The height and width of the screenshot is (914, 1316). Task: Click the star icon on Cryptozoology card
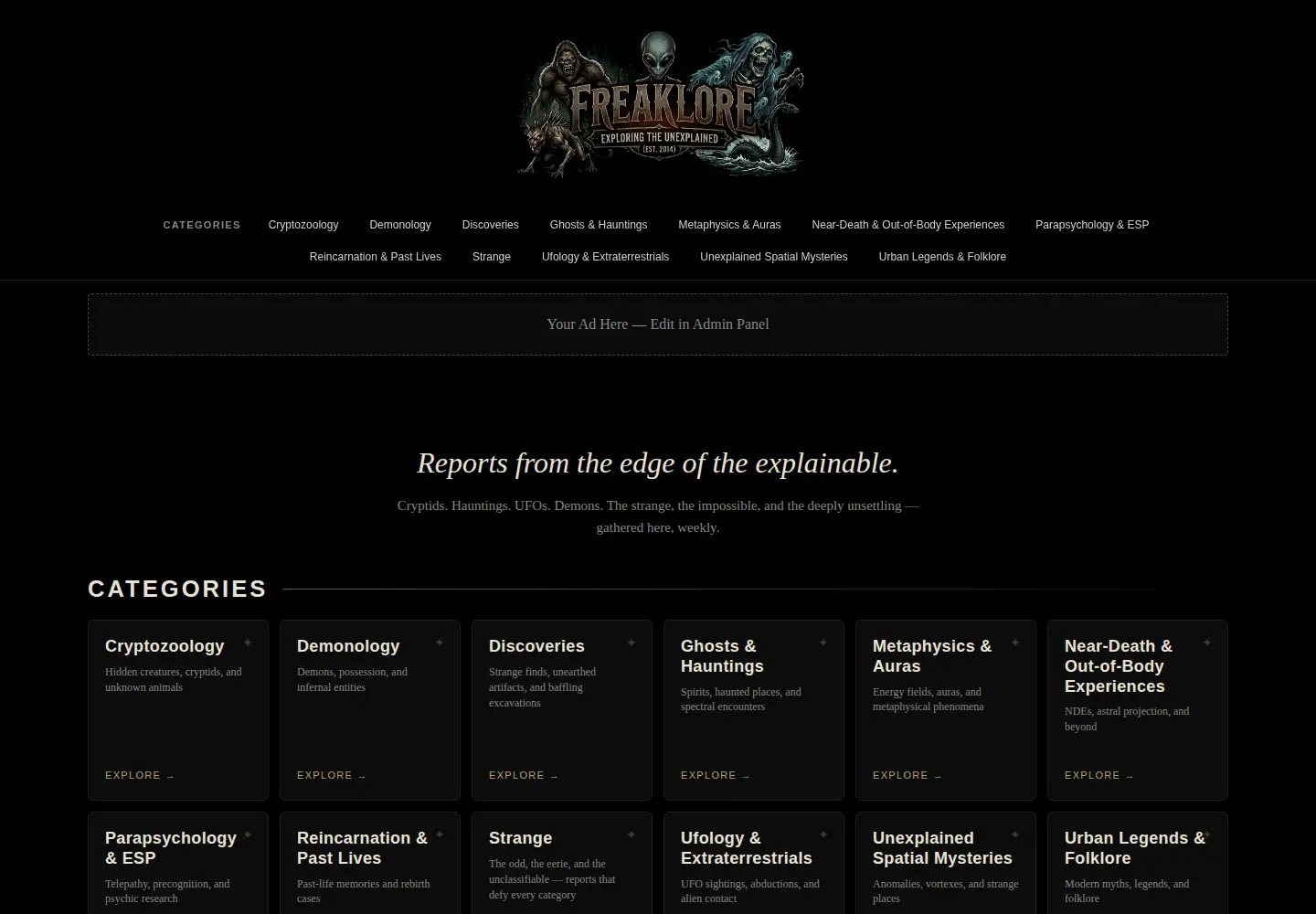coord(248,643)
